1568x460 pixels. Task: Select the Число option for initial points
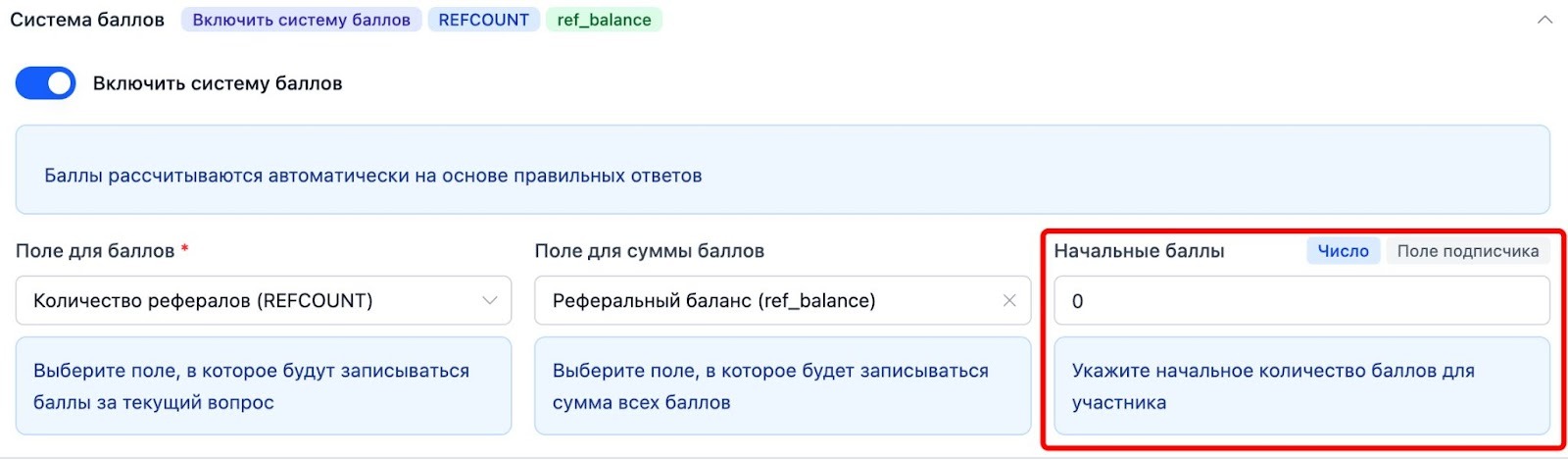[1343, 251]
